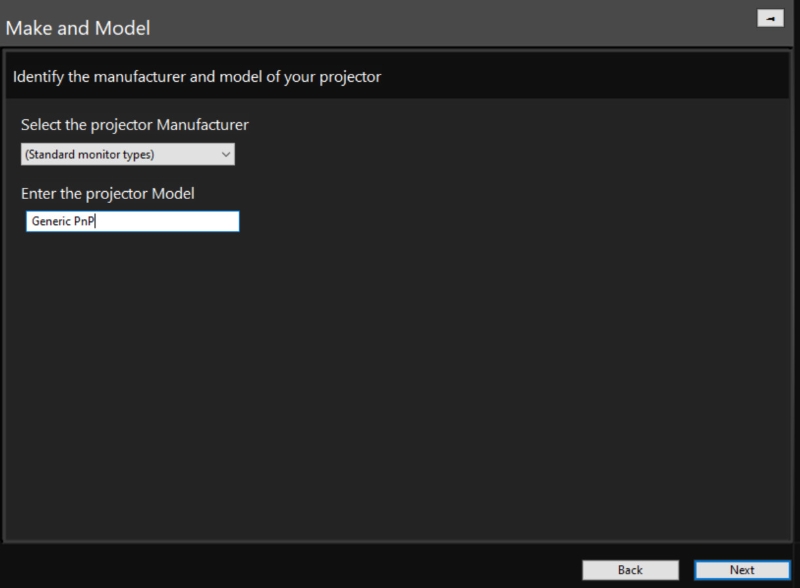Toggle panel pinning via pushpin button
The image size is (800, 588).
coord(770,19)
